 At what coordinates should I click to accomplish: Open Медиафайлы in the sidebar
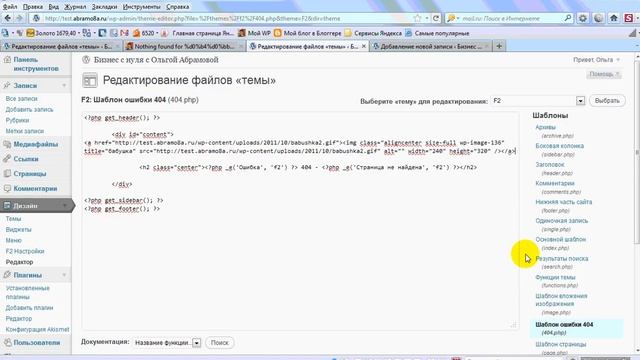click(x=36, y=144)
